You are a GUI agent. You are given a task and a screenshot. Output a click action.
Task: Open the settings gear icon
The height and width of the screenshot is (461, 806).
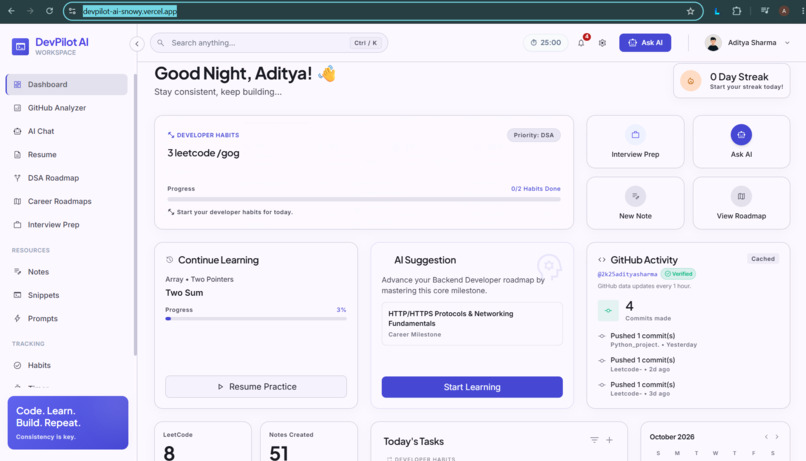pyautogui.click(x=602, y=43)
